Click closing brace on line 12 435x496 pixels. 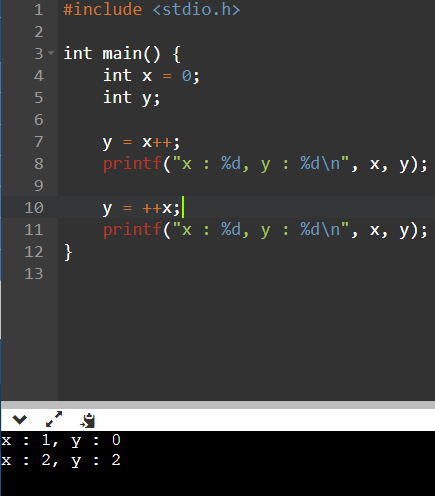(68, 252)
